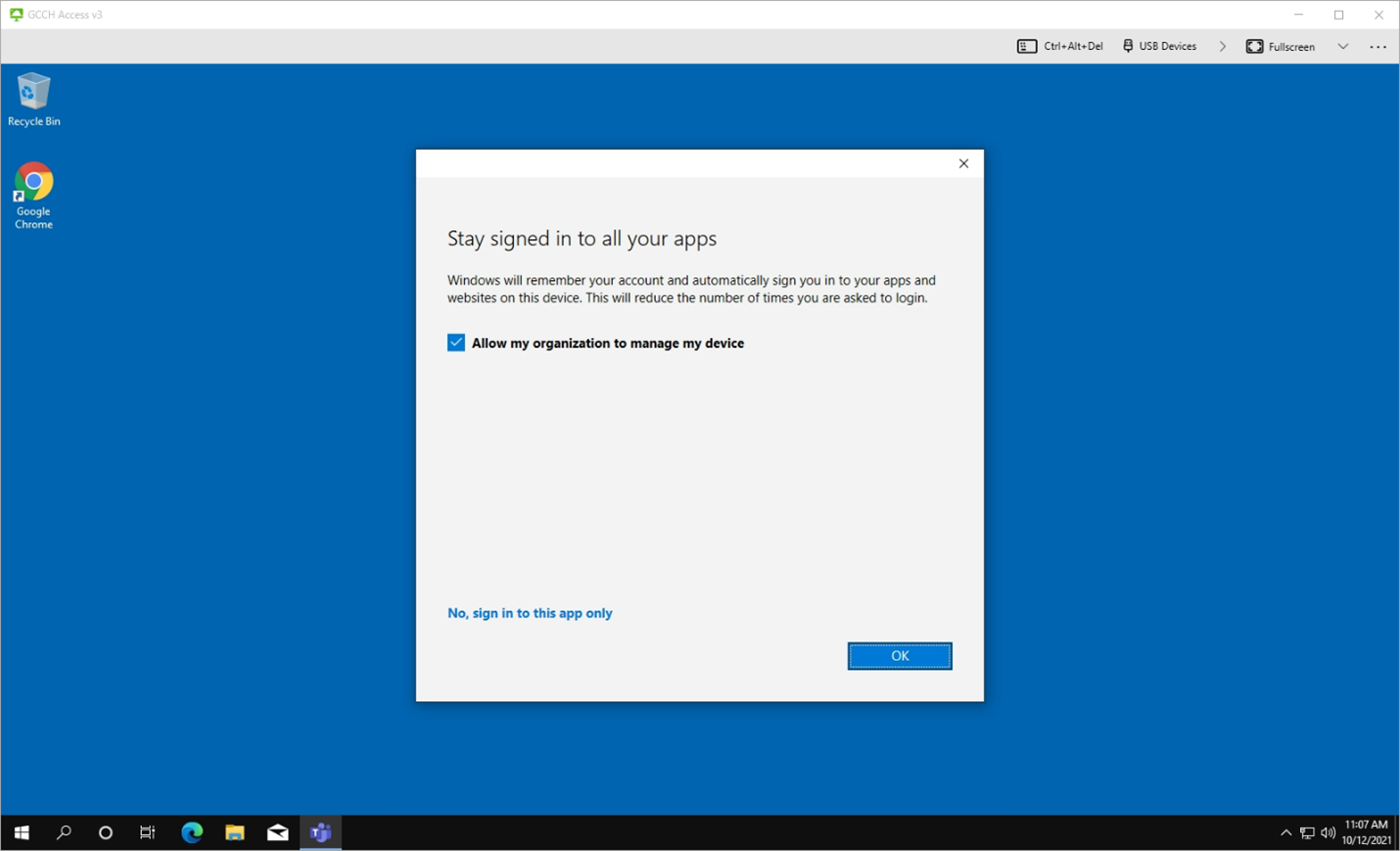
Task: Open Task View
Action: (147, 832)
